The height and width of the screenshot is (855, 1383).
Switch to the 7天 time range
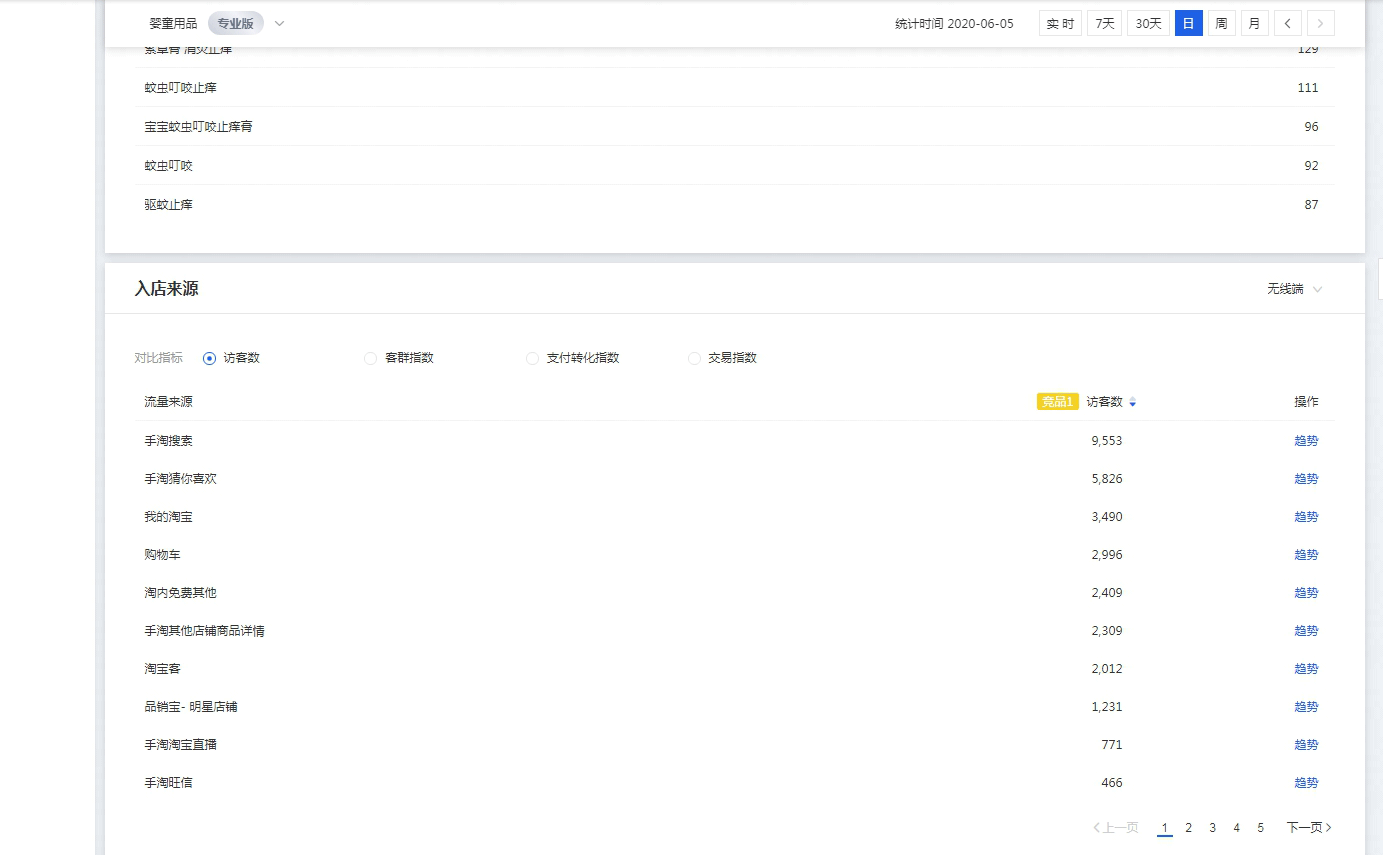pos(1104,23)
